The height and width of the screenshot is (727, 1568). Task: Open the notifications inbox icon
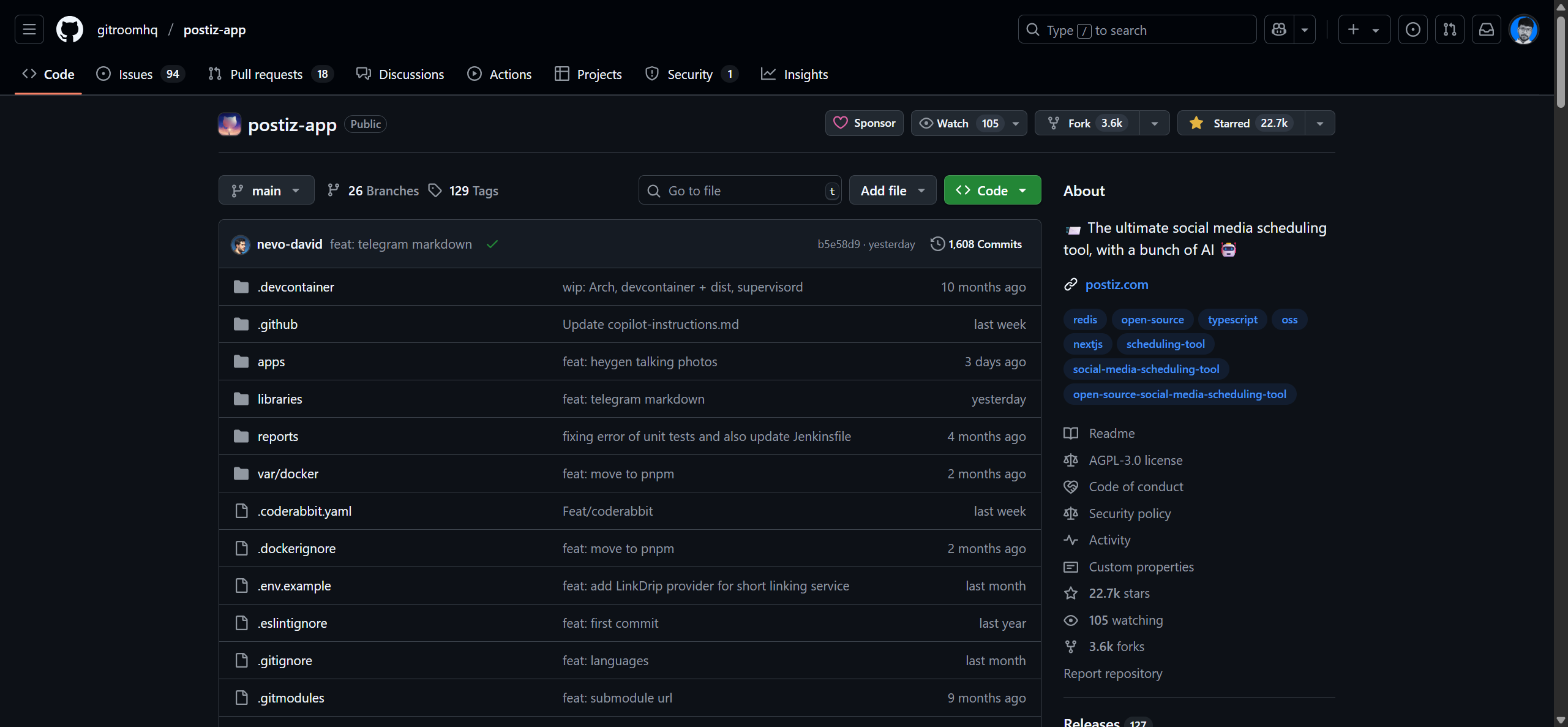coord(1487,29)
